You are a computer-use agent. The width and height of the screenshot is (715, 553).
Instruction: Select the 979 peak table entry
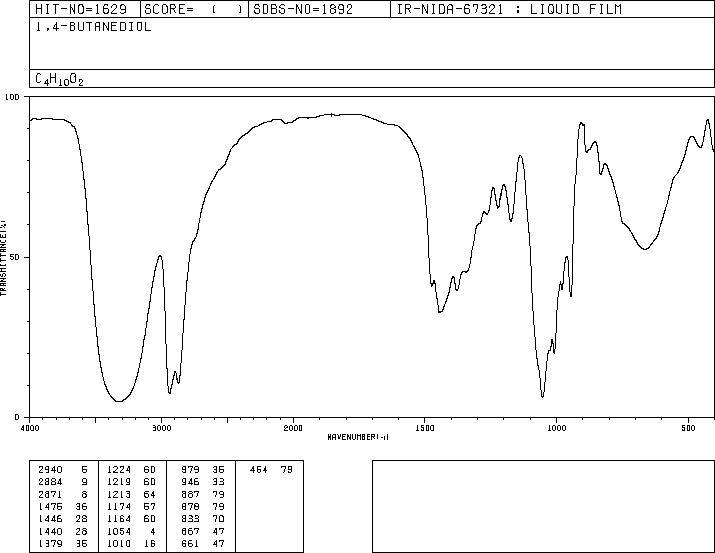coord(202,470)
